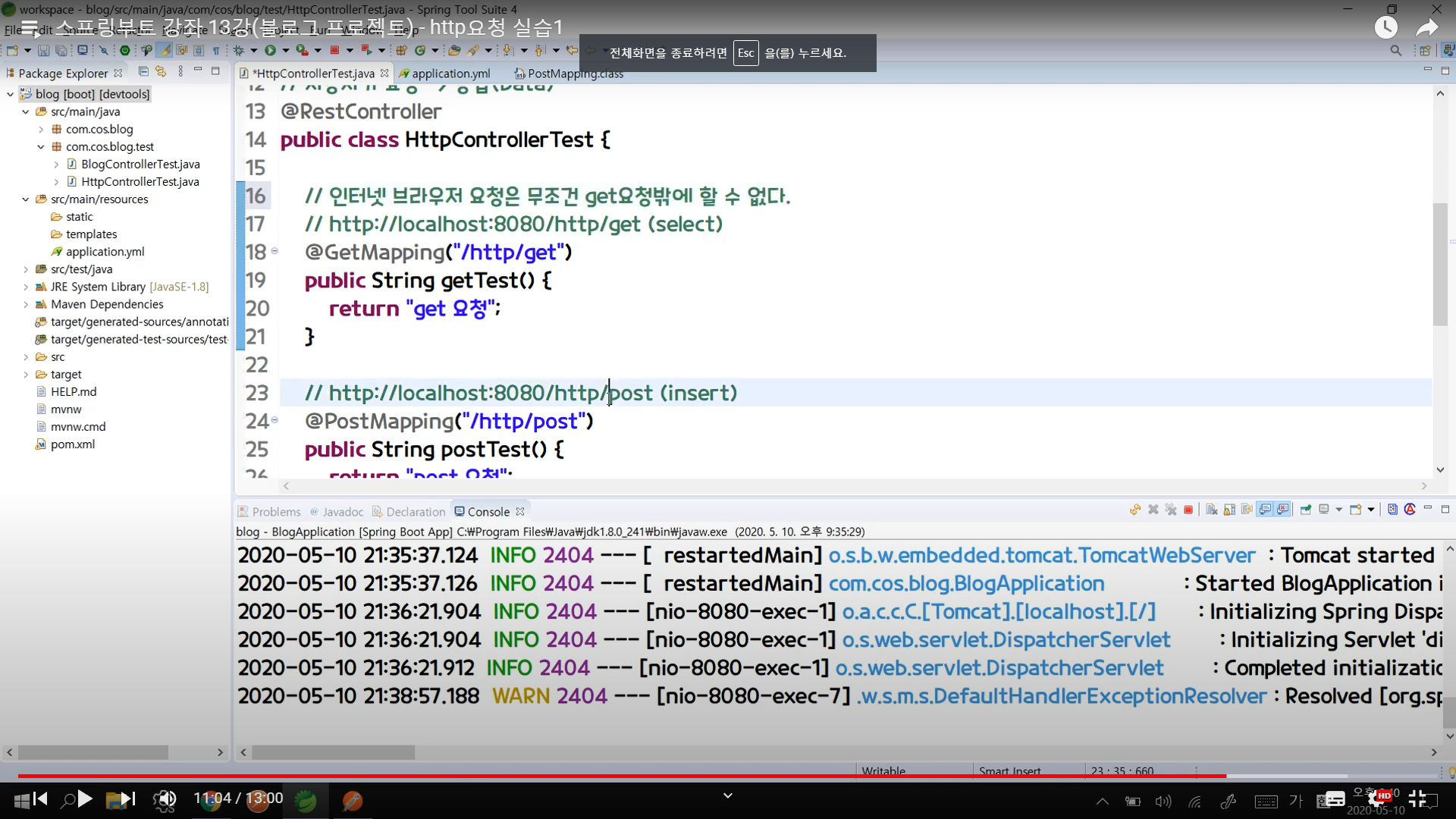Click the Save toolbar icon
This screenshot has width=1456, height=819.
click(43, 51)
